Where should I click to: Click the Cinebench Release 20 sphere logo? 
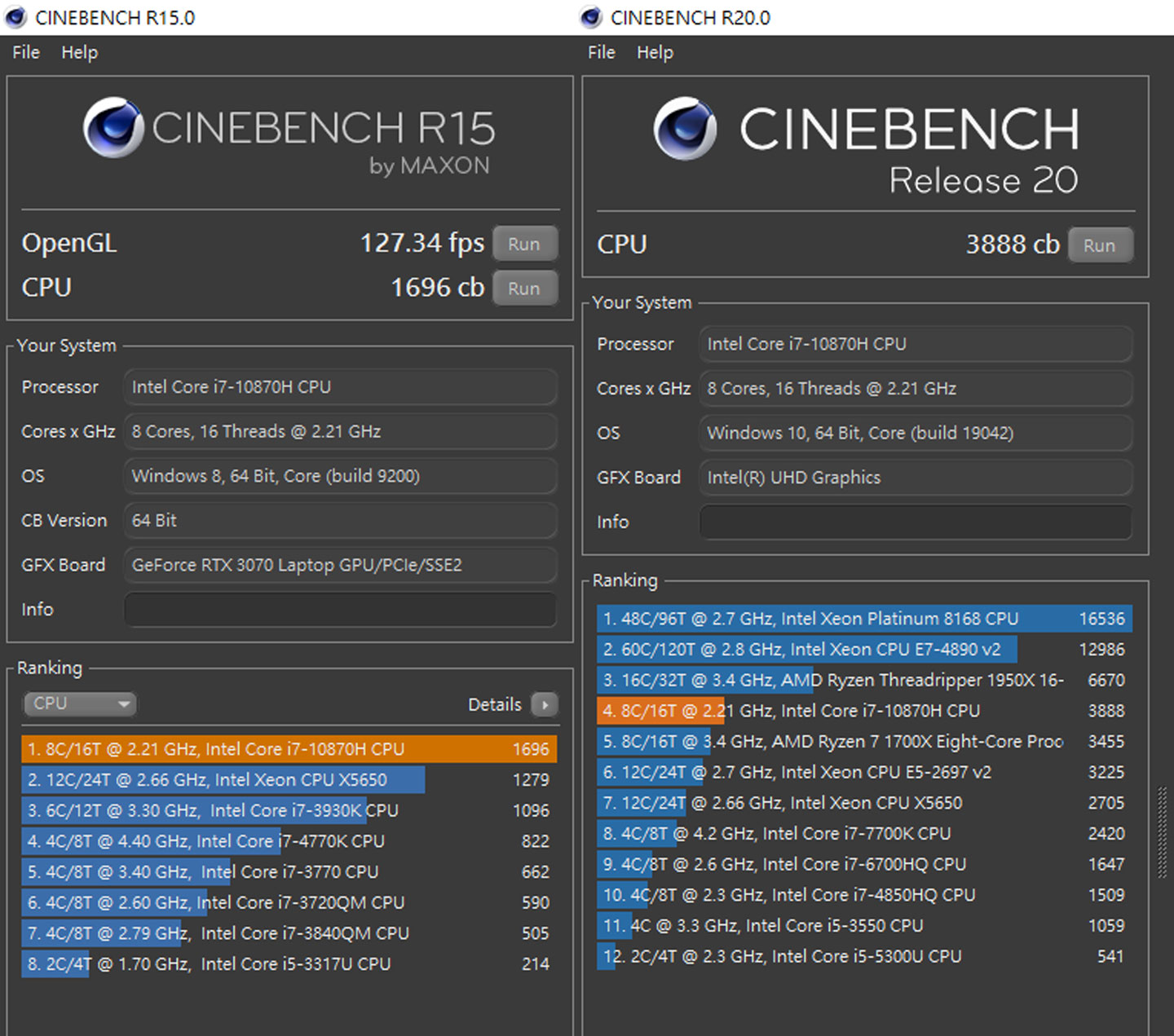coord(686,128)
